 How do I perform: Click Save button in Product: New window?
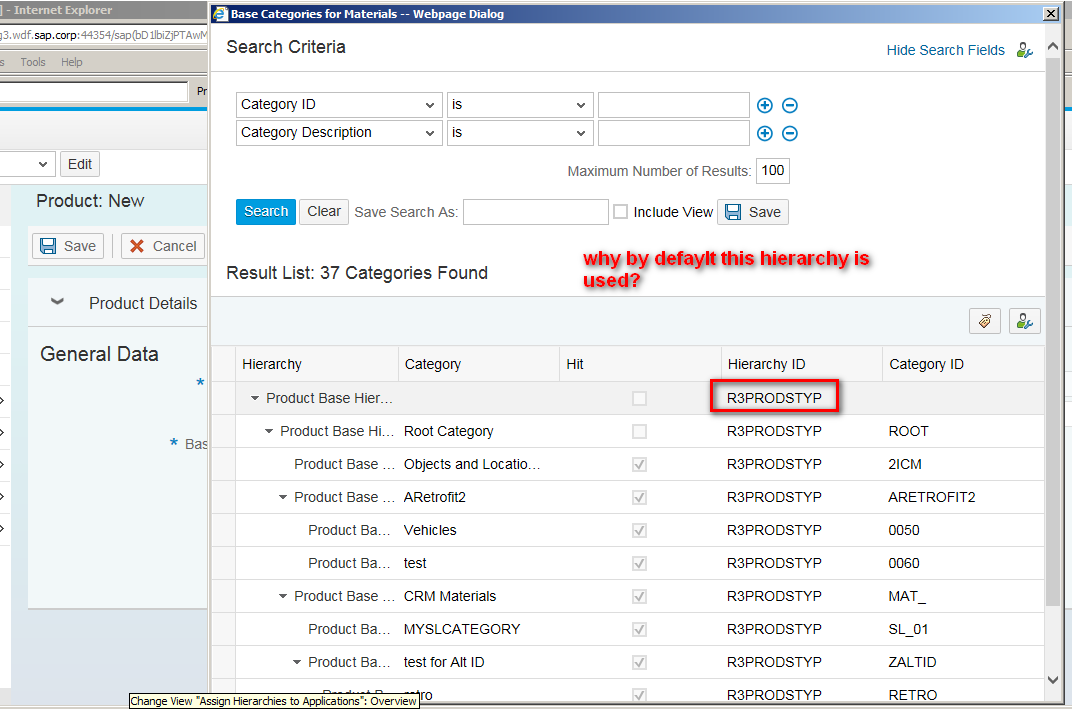coord(68,246)
